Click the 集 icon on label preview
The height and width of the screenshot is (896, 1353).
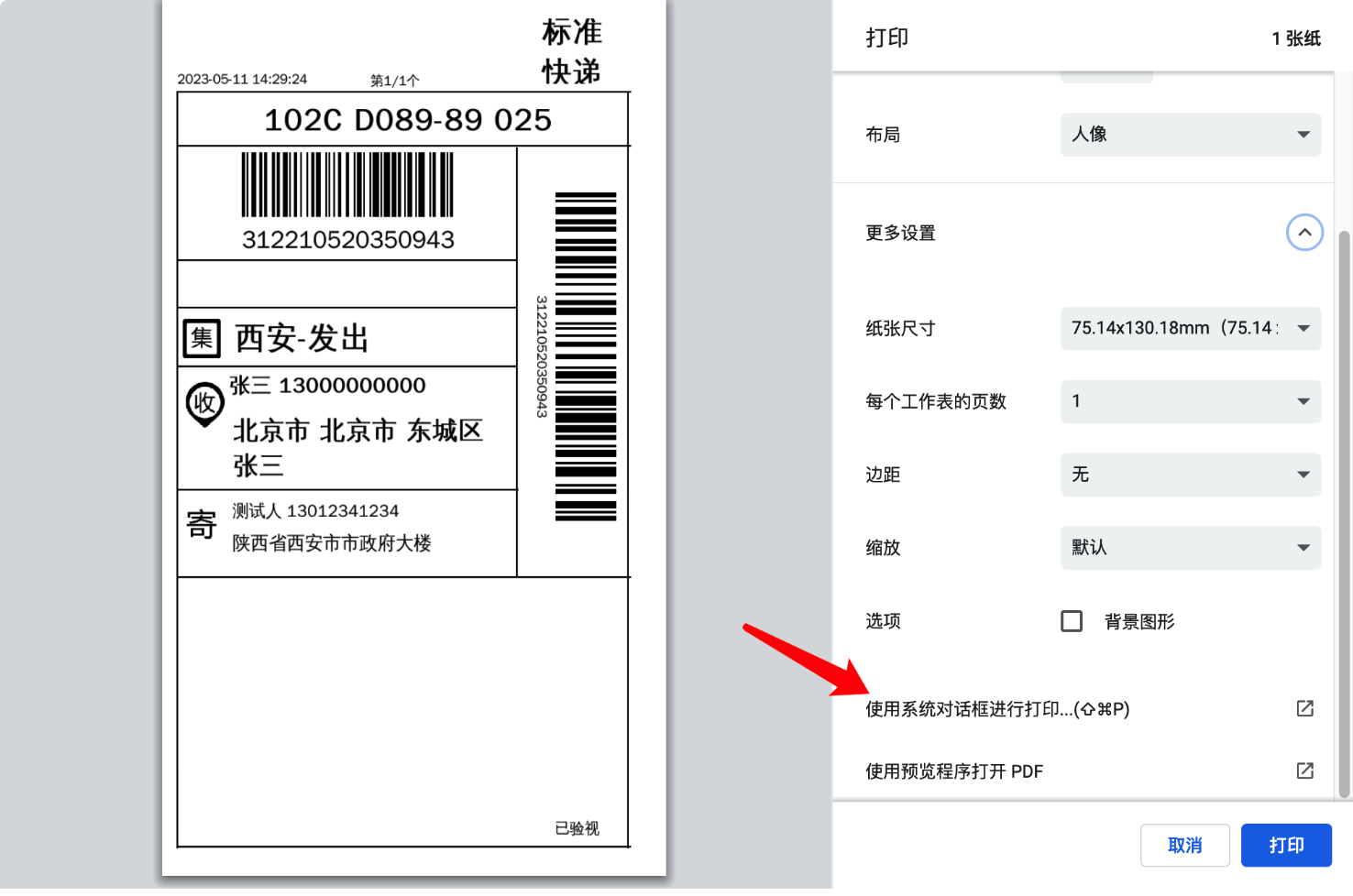point(202,338)
